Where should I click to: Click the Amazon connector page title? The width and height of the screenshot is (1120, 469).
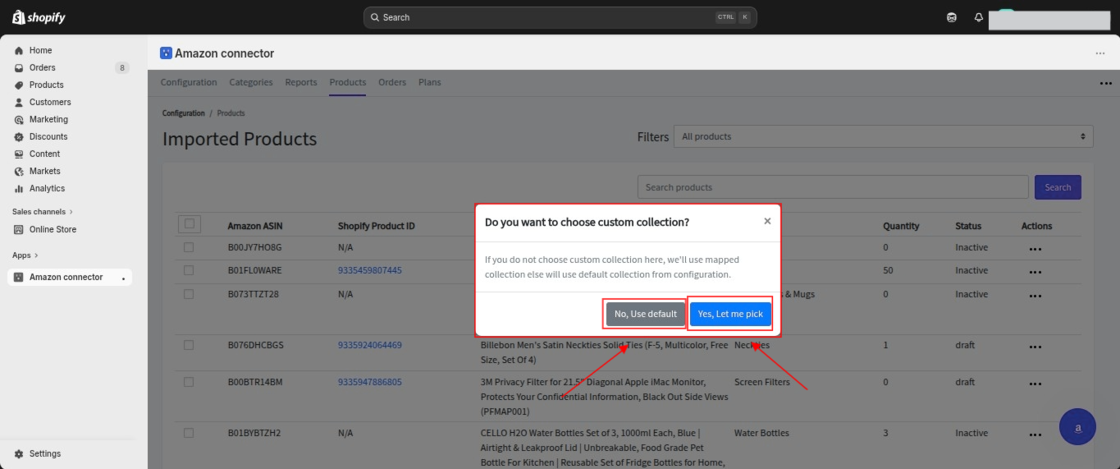click(224, 54)
